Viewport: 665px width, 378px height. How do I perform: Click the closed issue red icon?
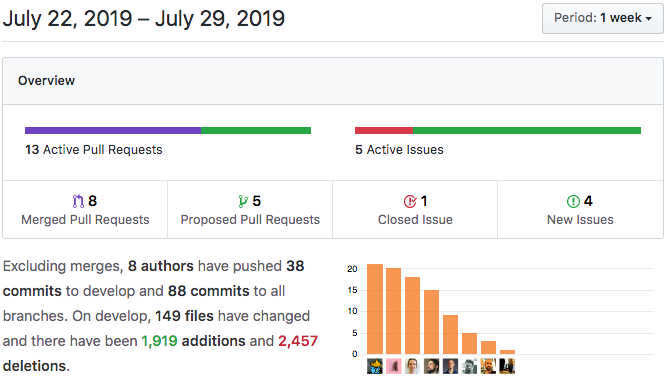pos(410,201)
